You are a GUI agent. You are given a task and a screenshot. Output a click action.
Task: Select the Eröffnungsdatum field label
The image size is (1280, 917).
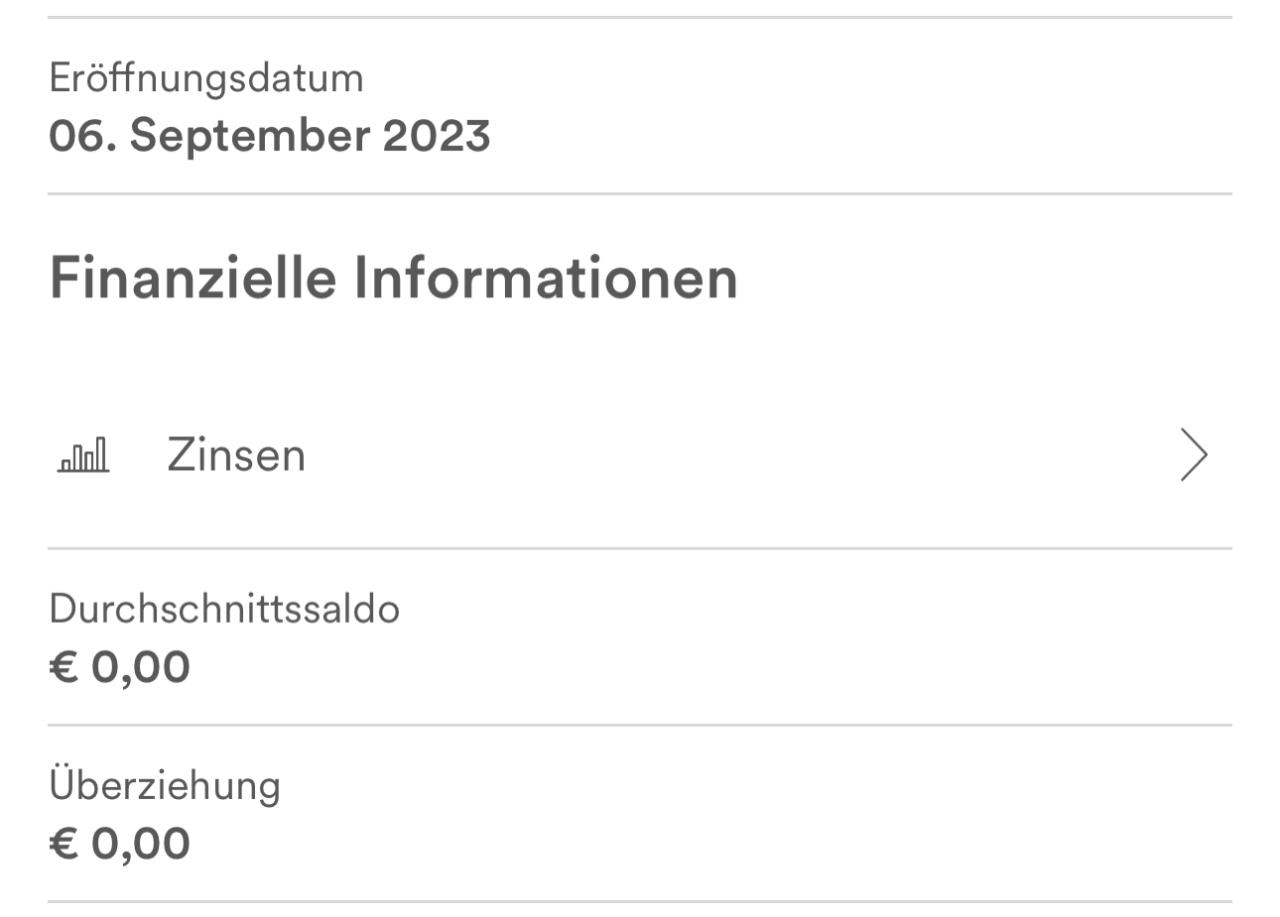click(206, 79)
